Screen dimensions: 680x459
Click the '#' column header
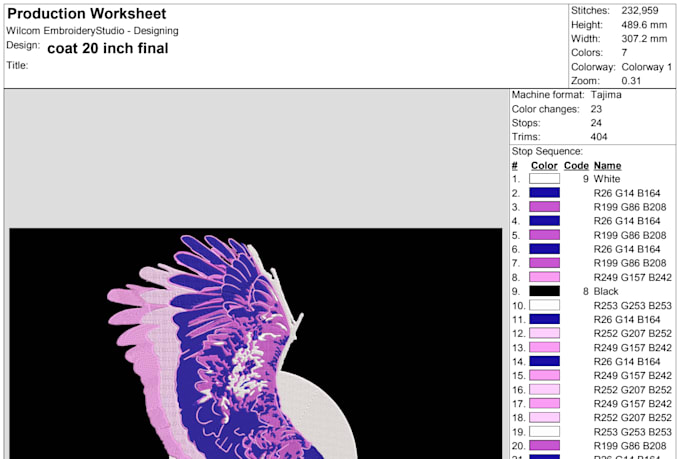click(515, 166)
